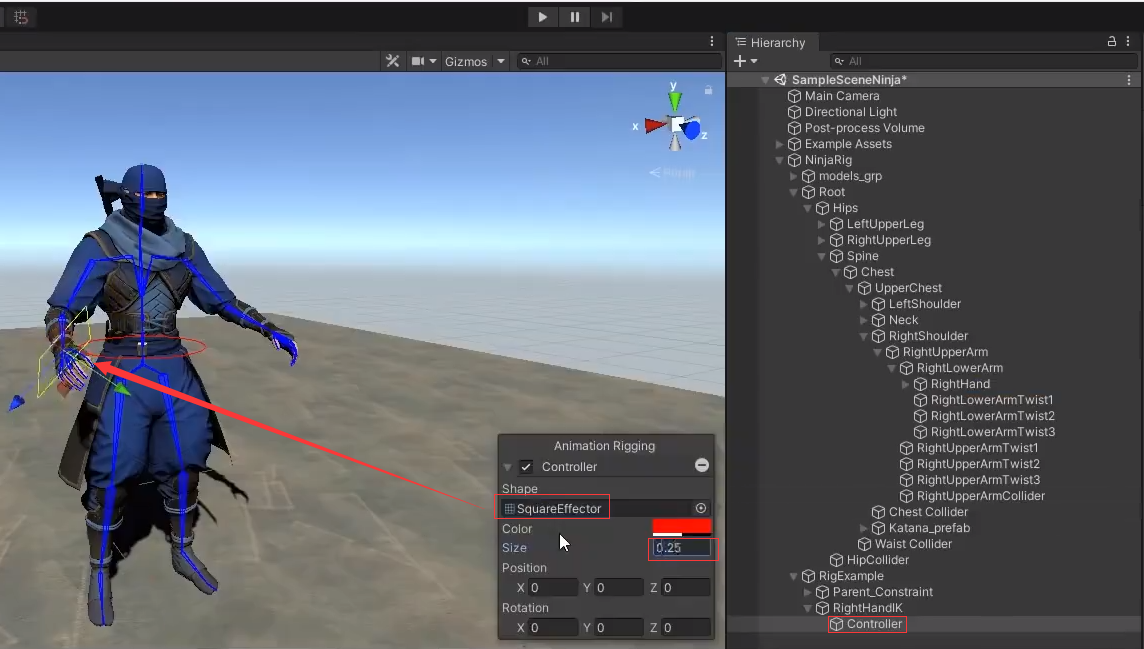Collapse the SampleSceneNinja scene

tap(765, 80)
